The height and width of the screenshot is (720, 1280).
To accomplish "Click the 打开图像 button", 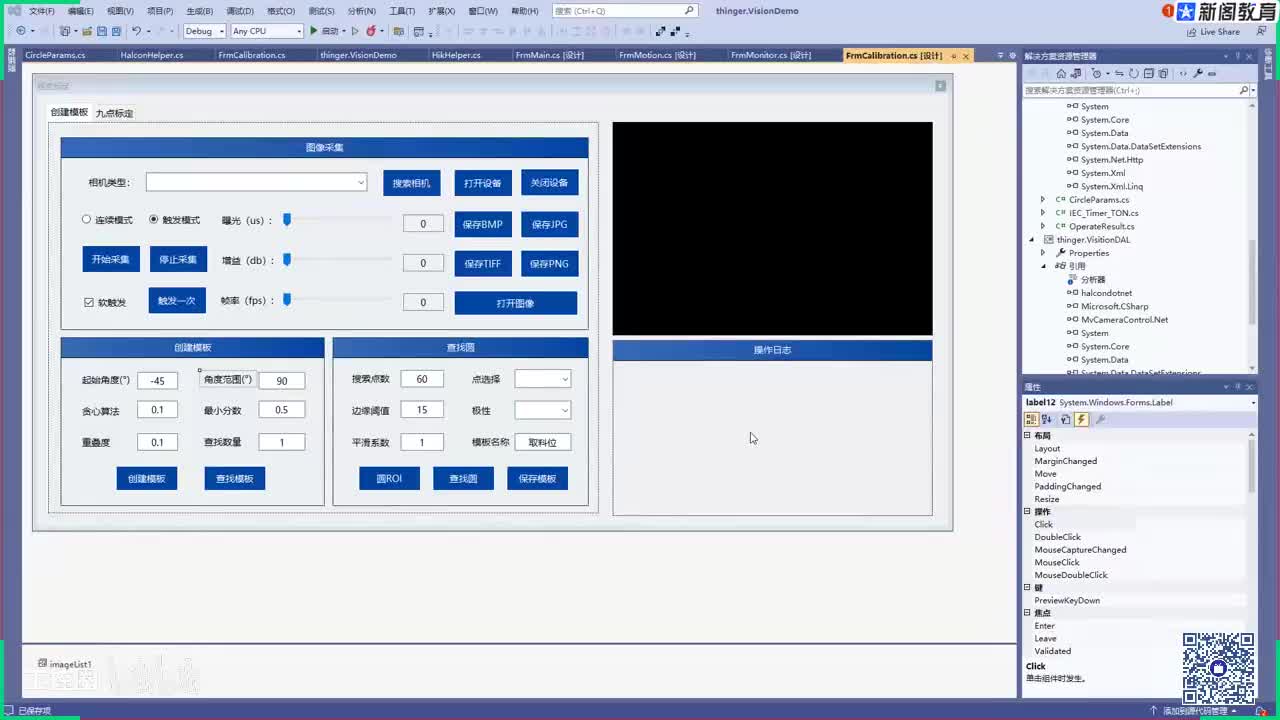I will pos(516,303).
